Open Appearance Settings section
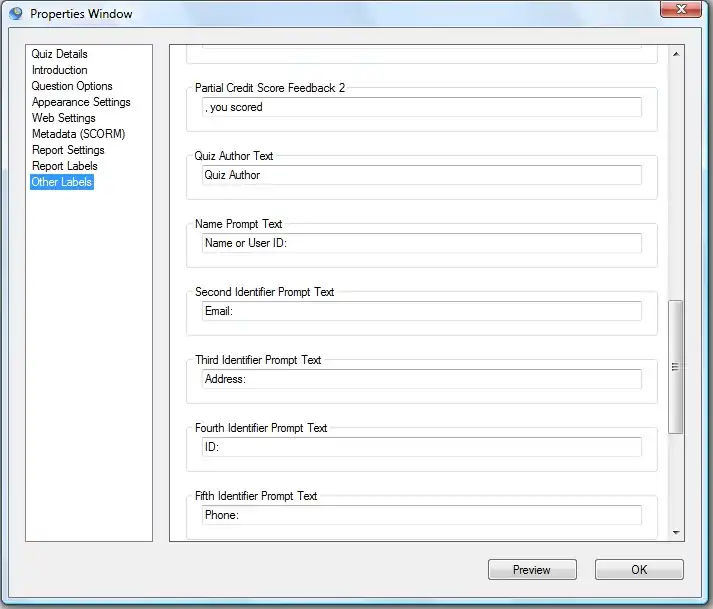Viewport: 713px width, 609px height. click(81, 102)
